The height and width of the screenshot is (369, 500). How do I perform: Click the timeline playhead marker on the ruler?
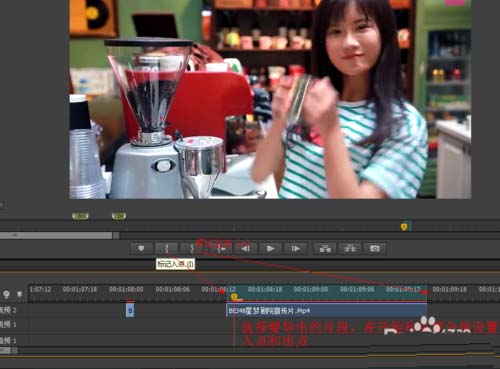(x=234, y=296)
